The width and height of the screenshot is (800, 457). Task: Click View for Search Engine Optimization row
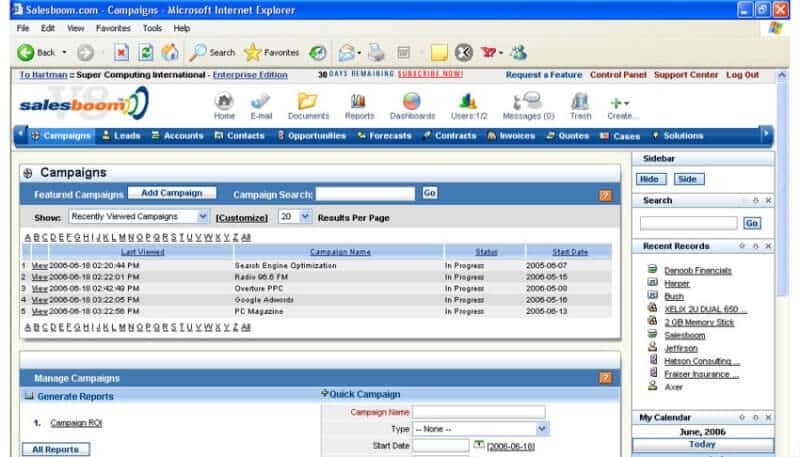[39, 266]
